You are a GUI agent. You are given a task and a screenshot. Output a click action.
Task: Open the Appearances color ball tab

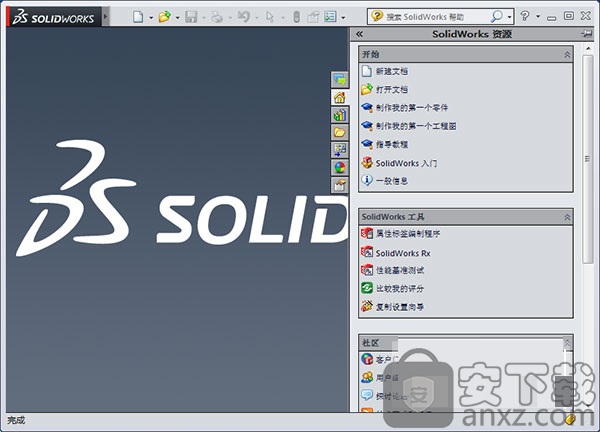point(339,168)
